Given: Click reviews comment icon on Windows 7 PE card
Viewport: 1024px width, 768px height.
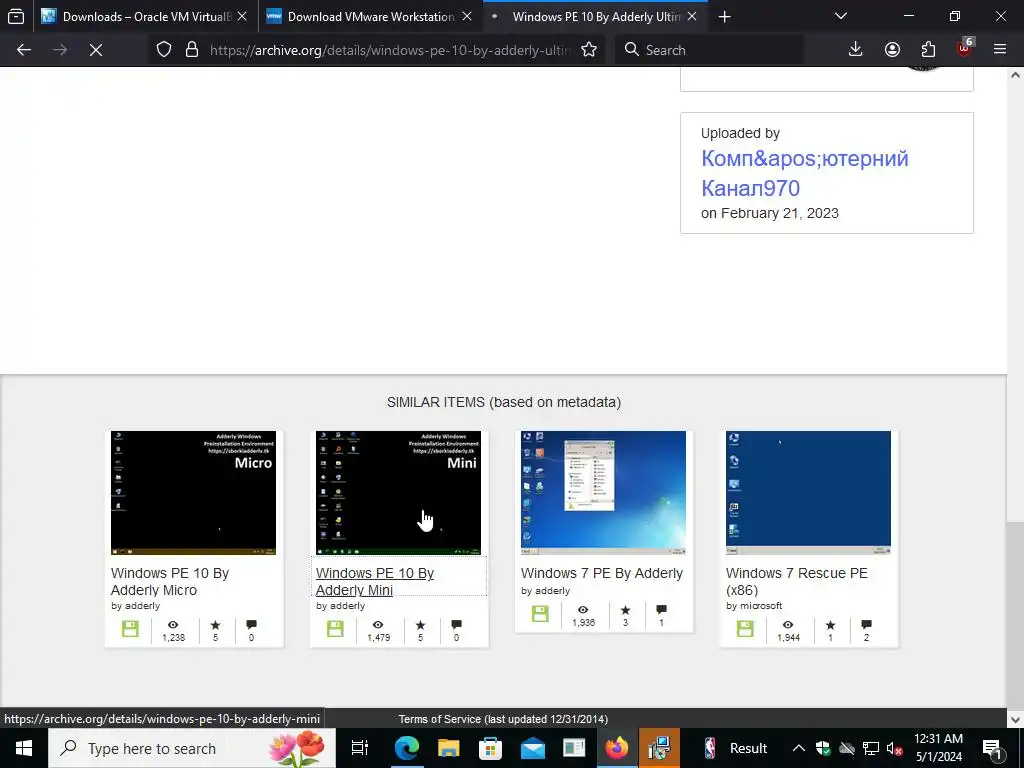Looking at the screenshot, I should (x=662, y=610).
